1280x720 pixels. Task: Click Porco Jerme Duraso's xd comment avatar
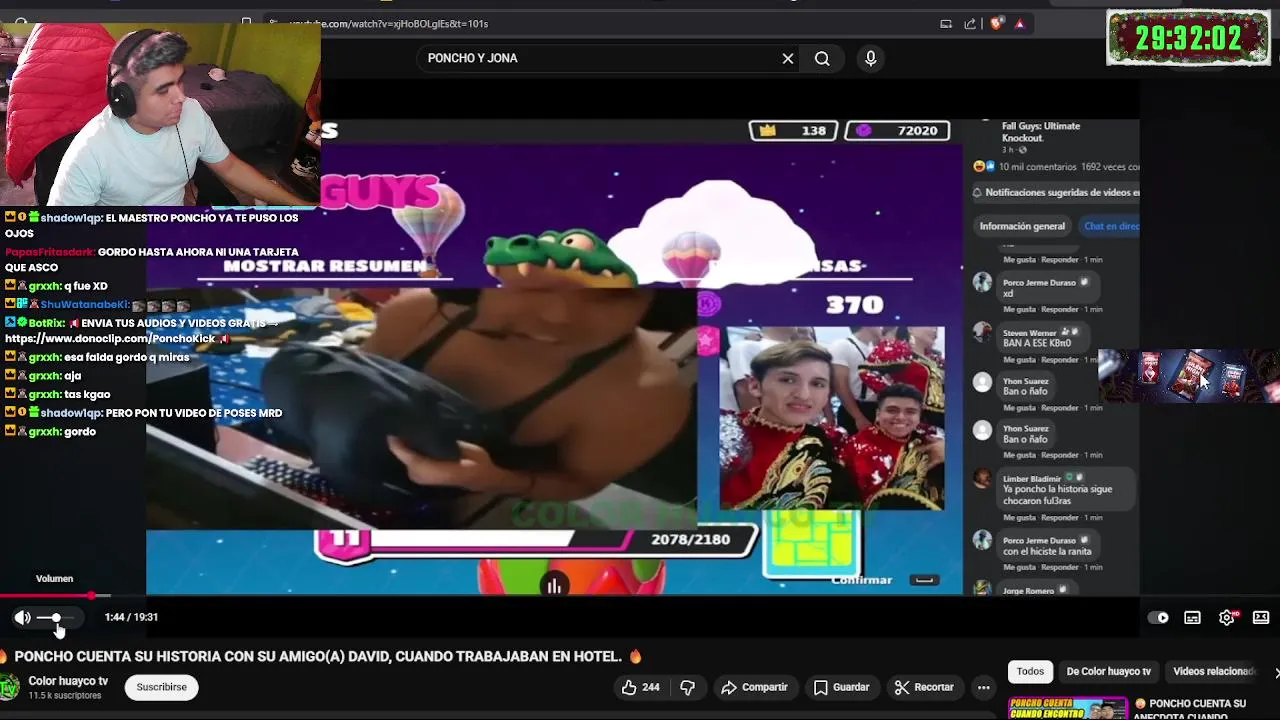(x=983, y=283)
